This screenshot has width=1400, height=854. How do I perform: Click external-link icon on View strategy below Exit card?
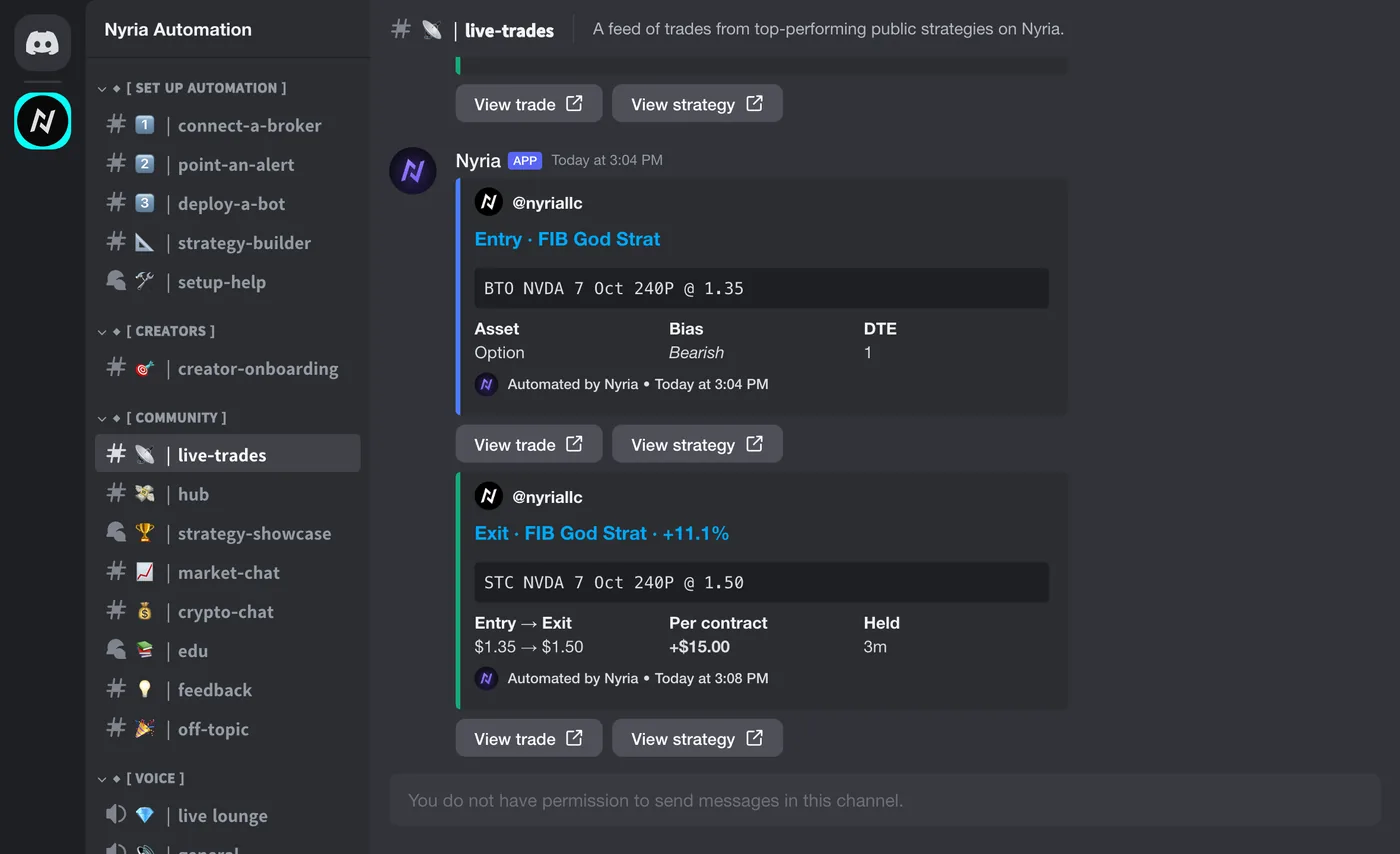(x=754, y=738)
